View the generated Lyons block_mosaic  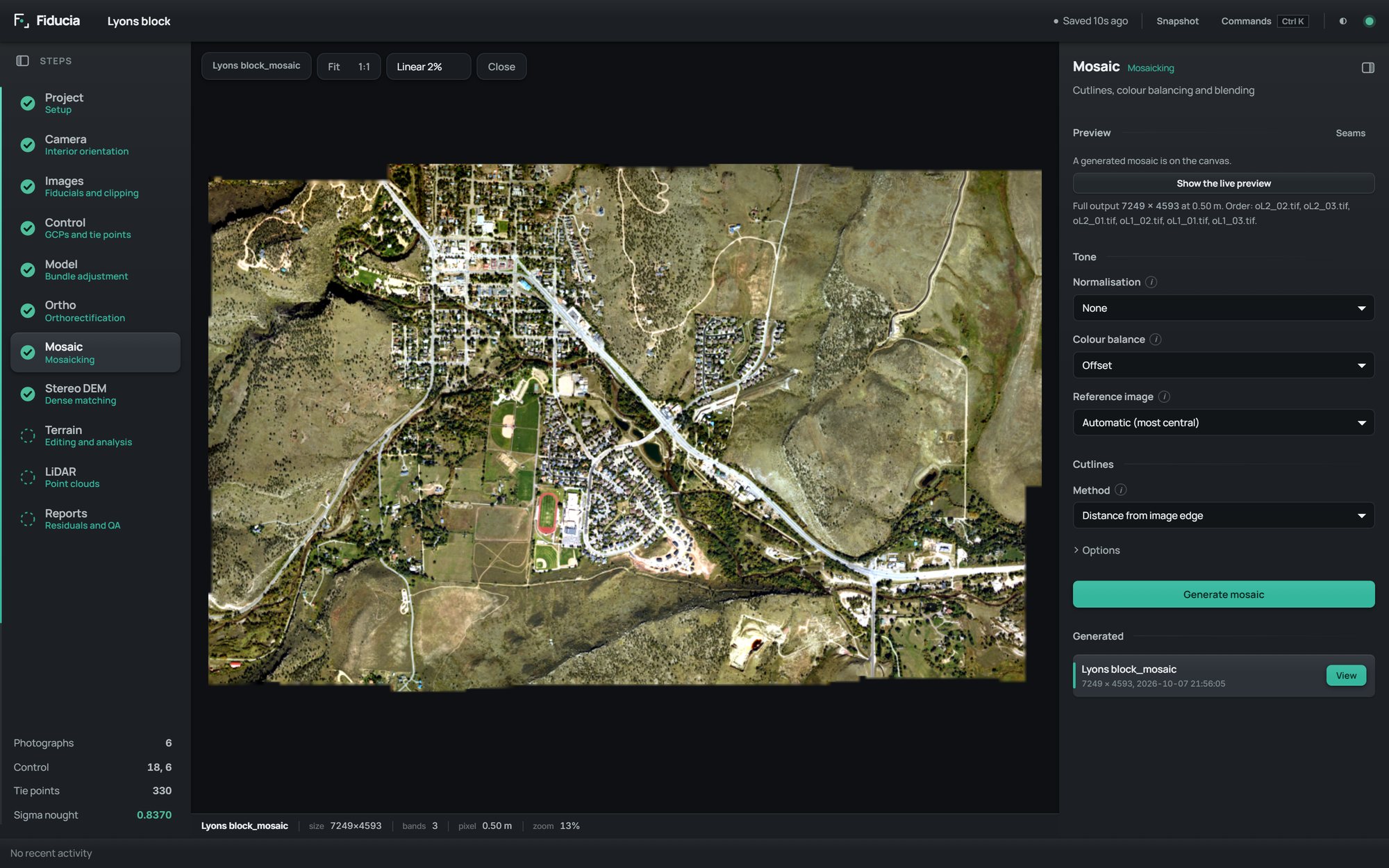pyautogui.click(x=1345, y=676)
